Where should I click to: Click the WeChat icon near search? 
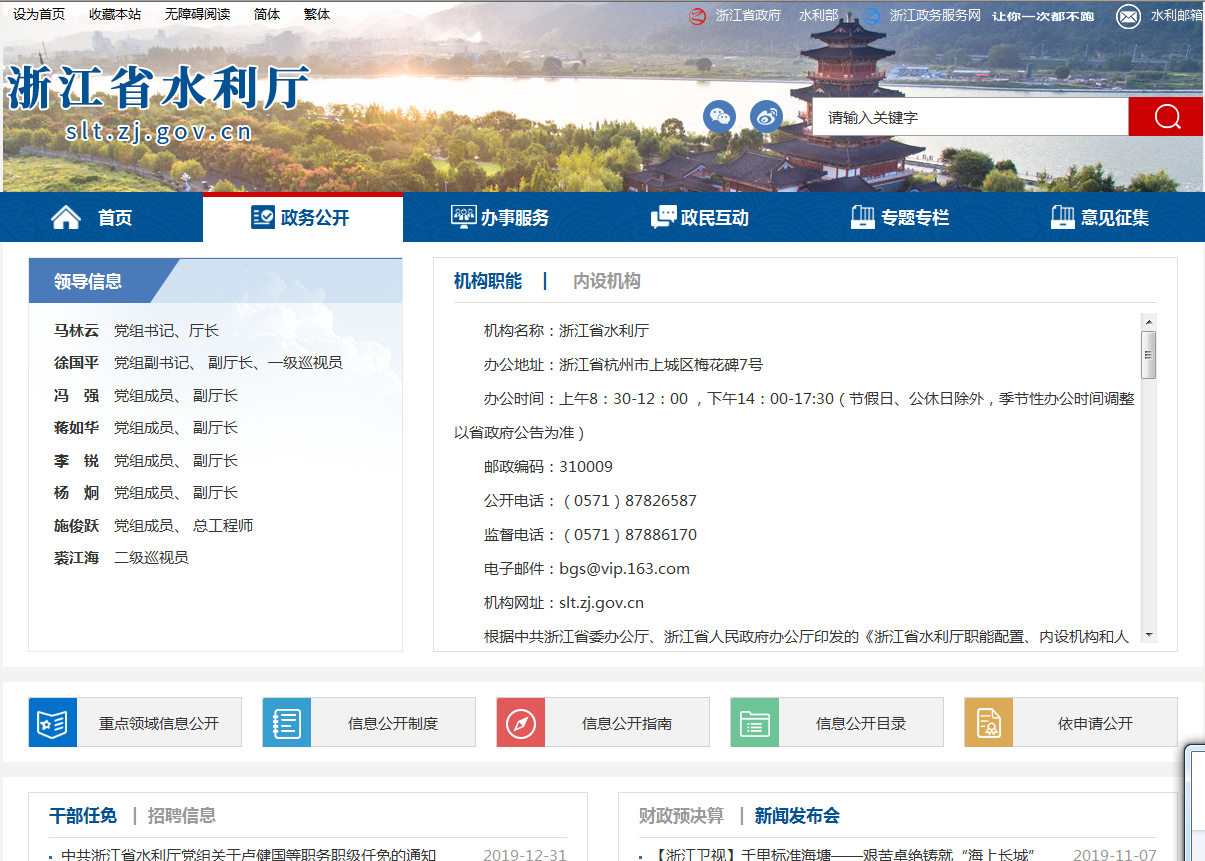point(719,117)
